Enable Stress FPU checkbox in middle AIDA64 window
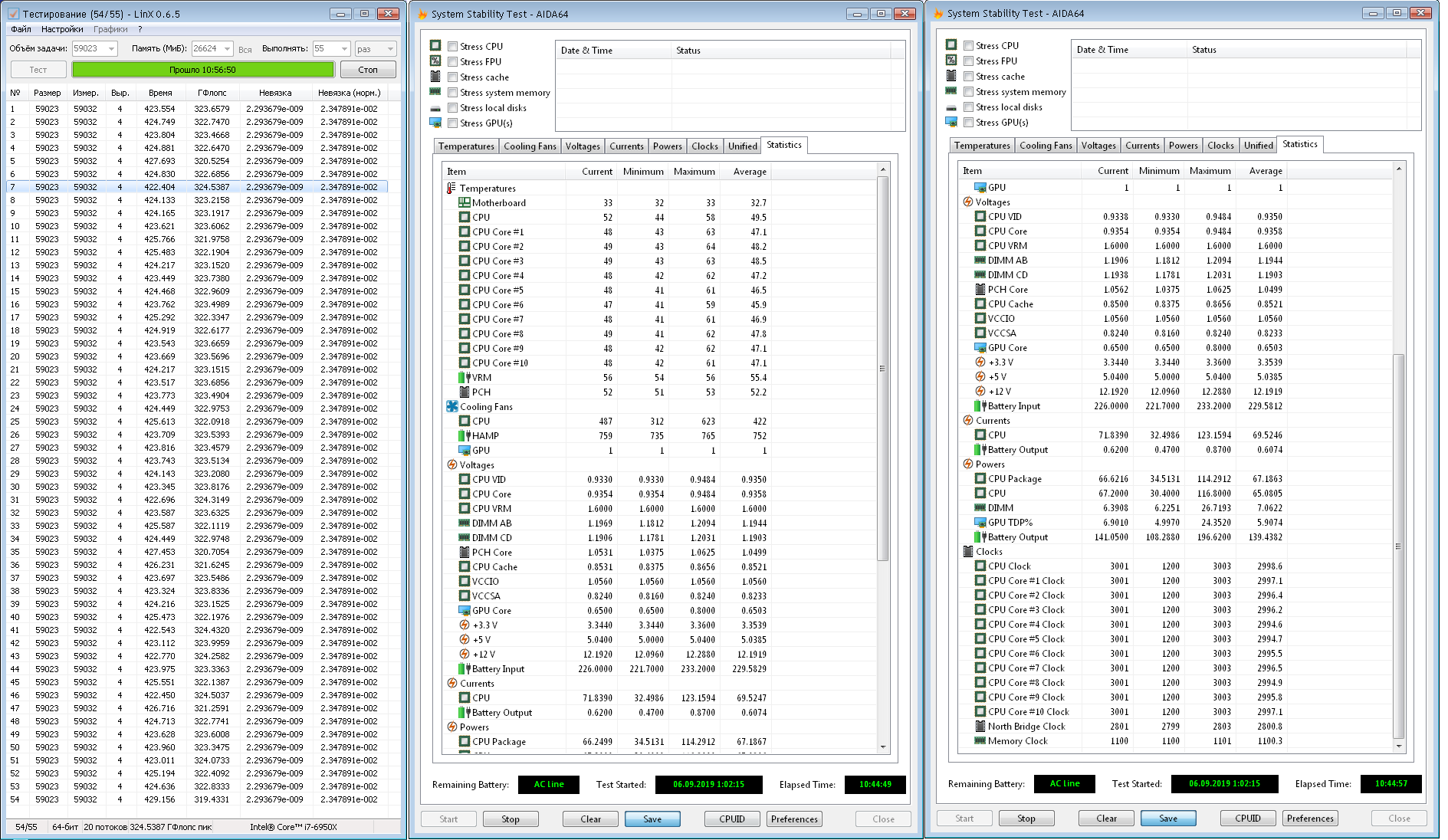Image resolution: width=1448 pixels, height=840 pixels. pyautogui.click(x=453, y=62)
